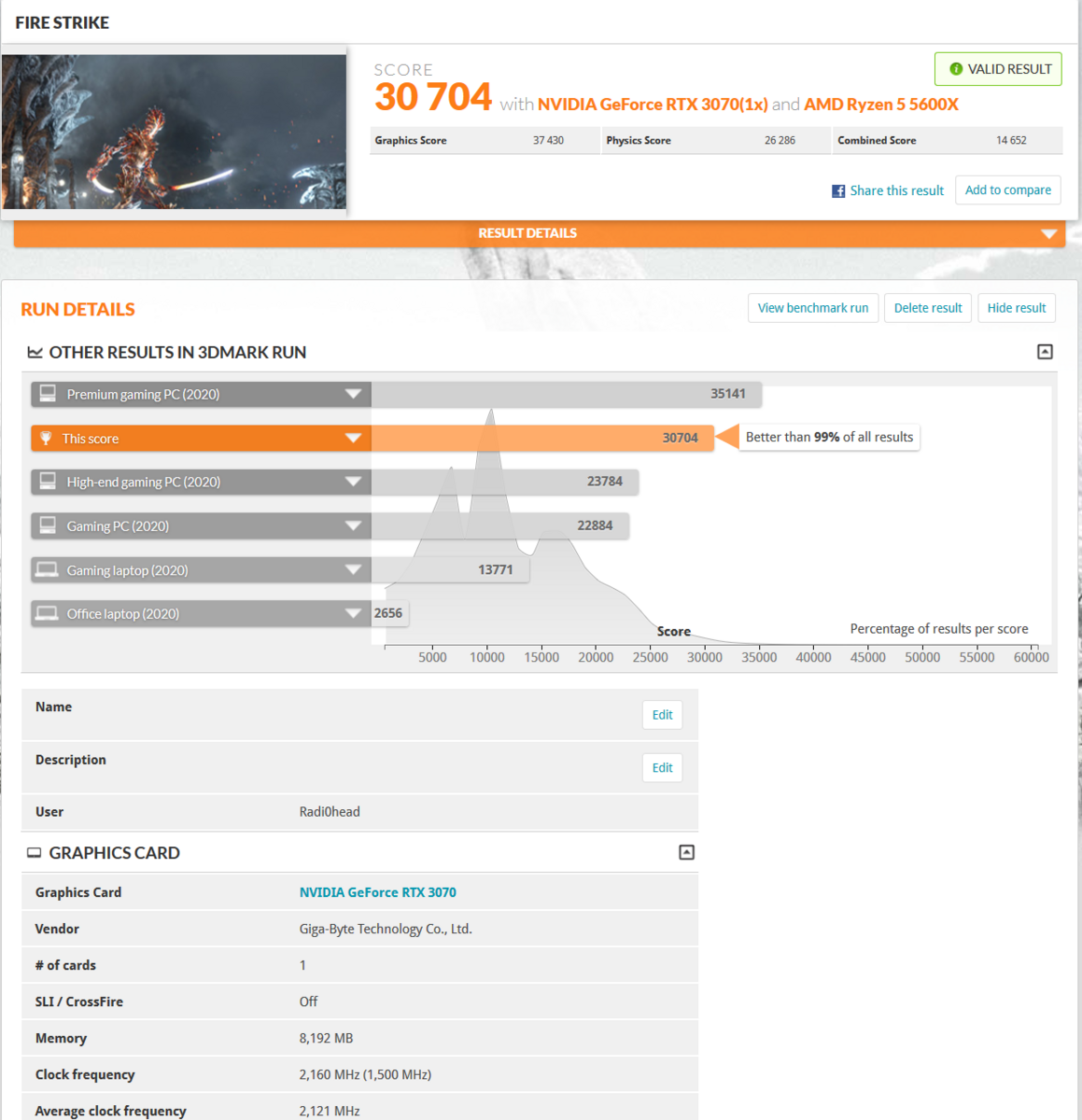
Task: Expand the Gaming PC (2020) dropdown arrow
Action: click(353, 525)
